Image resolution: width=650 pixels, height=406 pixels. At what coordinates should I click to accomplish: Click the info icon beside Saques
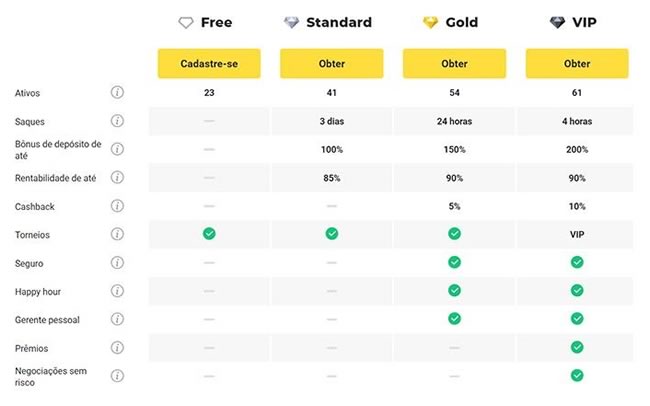(x=117, y=121)
